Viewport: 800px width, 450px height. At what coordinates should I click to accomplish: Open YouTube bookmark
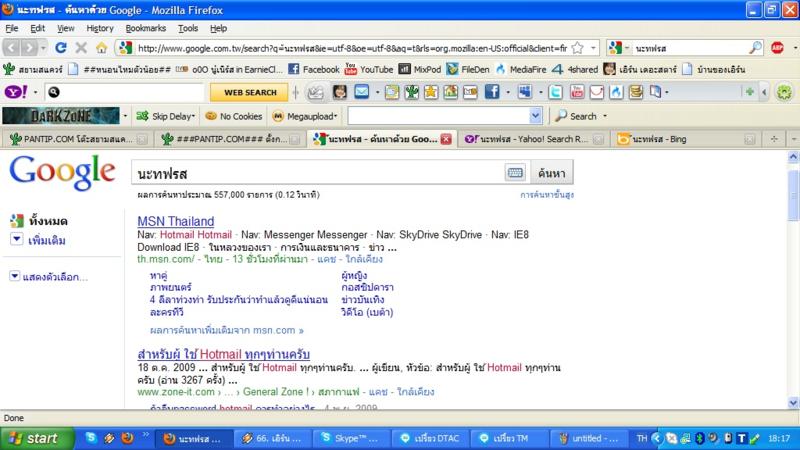pos(369,69)
